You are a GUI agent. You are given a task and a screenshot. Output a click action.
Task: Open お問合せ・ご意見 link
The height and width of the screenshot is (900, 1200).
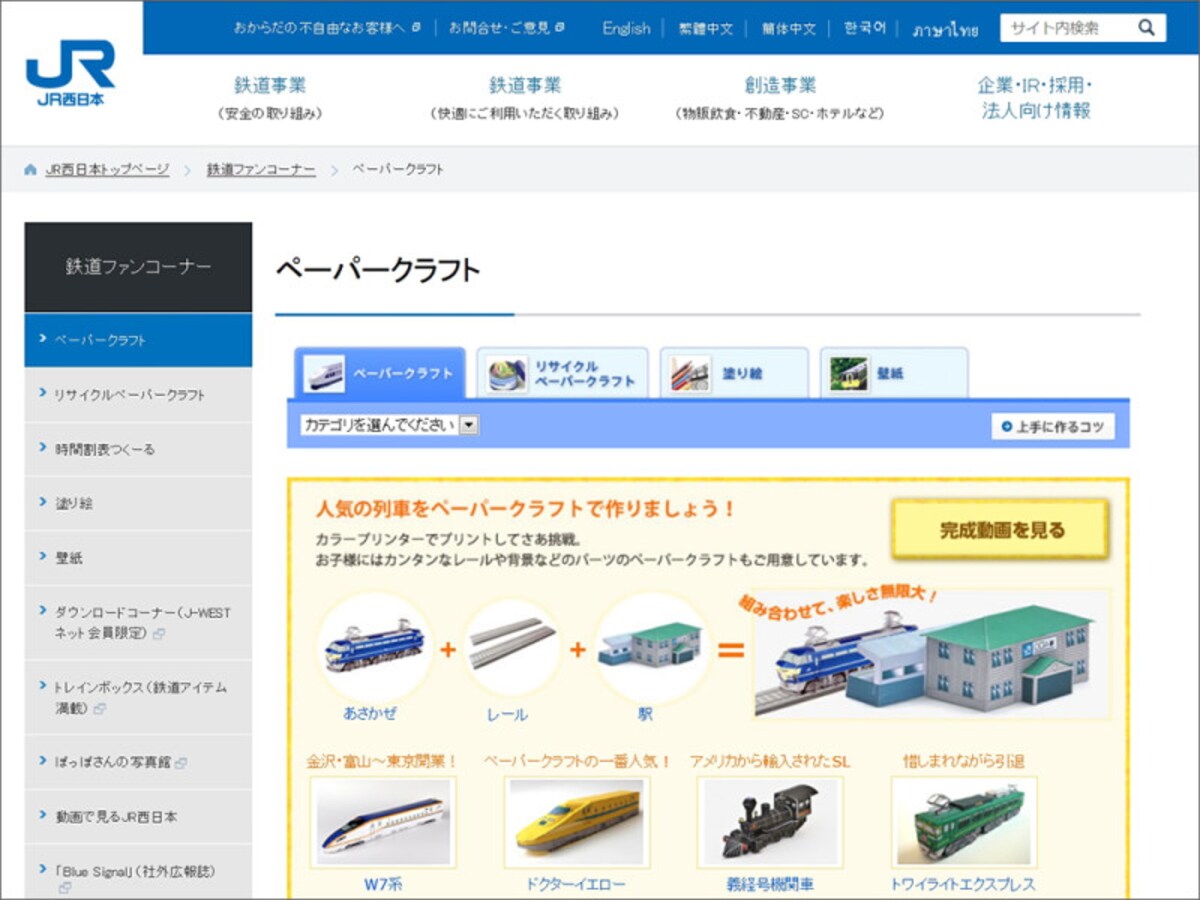click(500, 28)
